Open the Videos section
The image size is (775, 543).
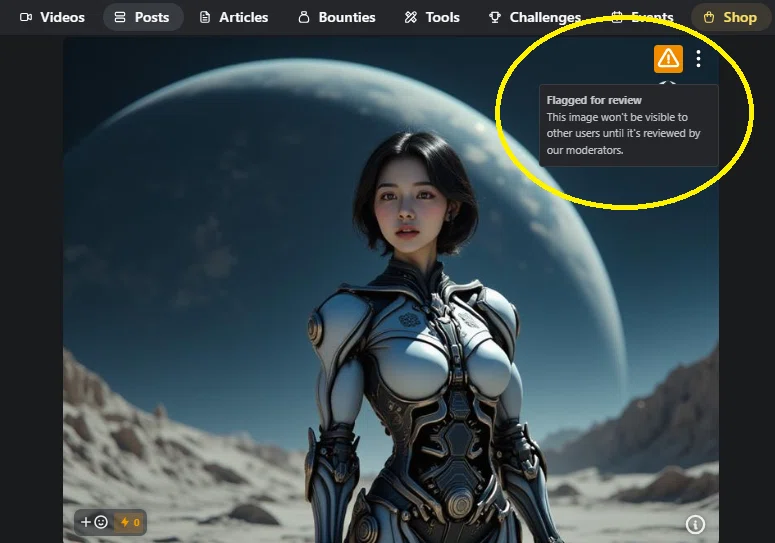point(52,17)
